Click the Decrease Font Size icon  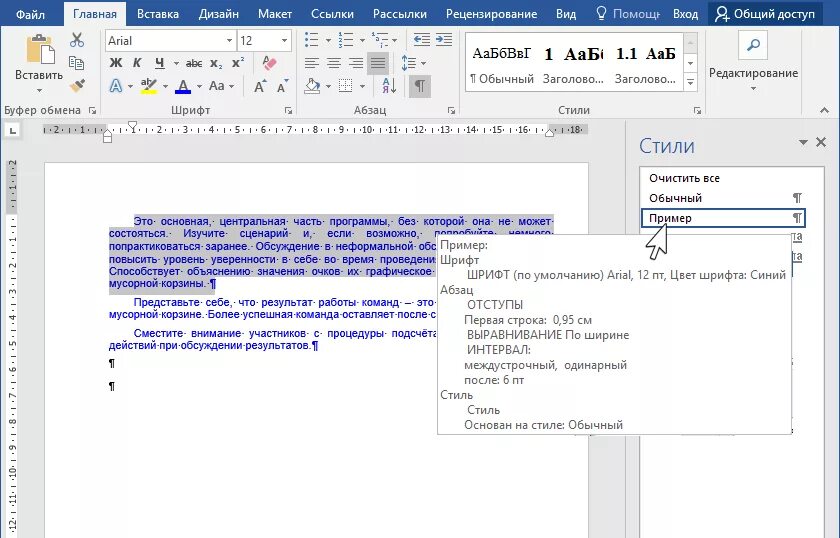pos(282,86)
